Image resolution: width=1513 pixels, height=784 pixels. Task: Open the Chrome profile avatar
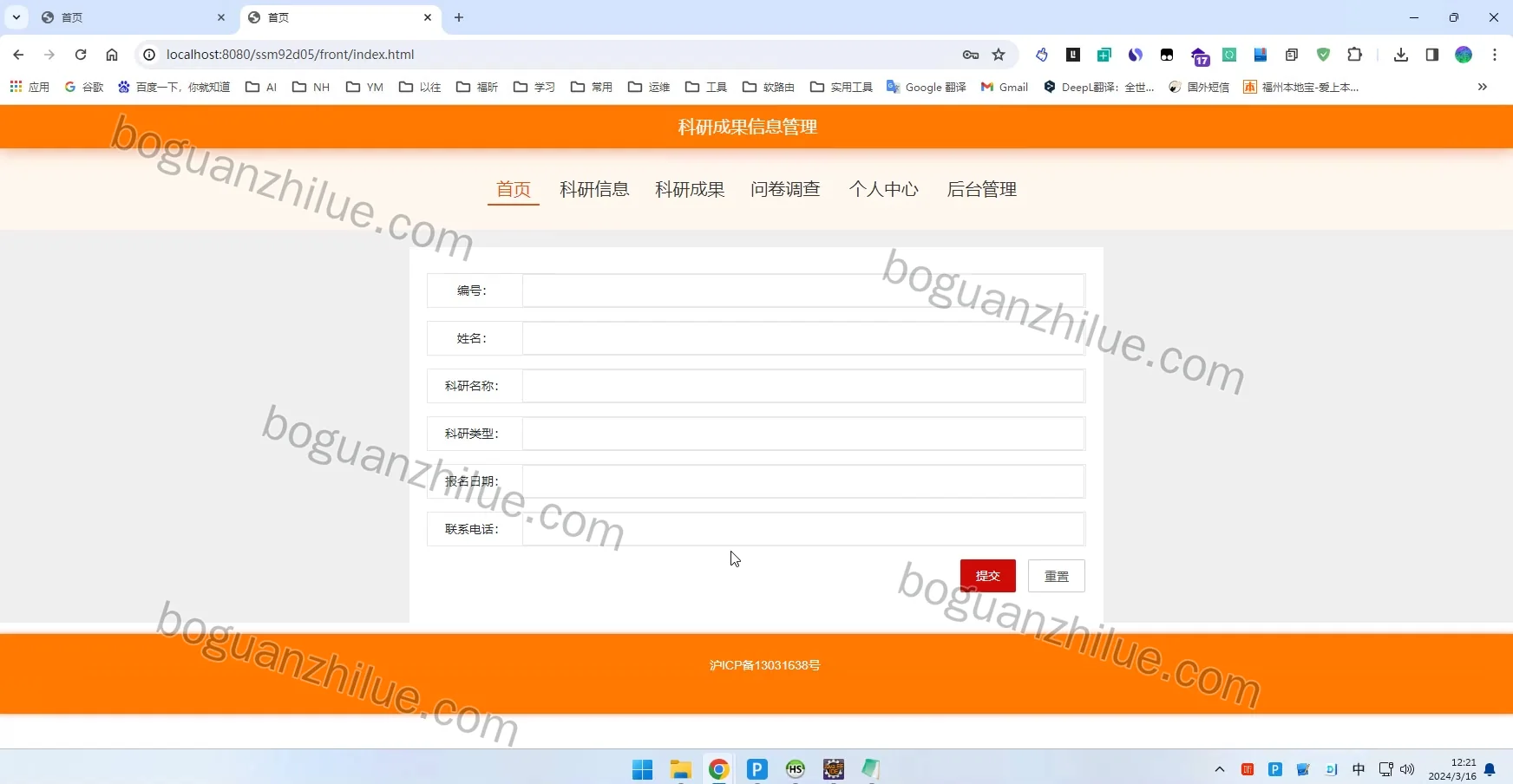(x=1464, y=55)
